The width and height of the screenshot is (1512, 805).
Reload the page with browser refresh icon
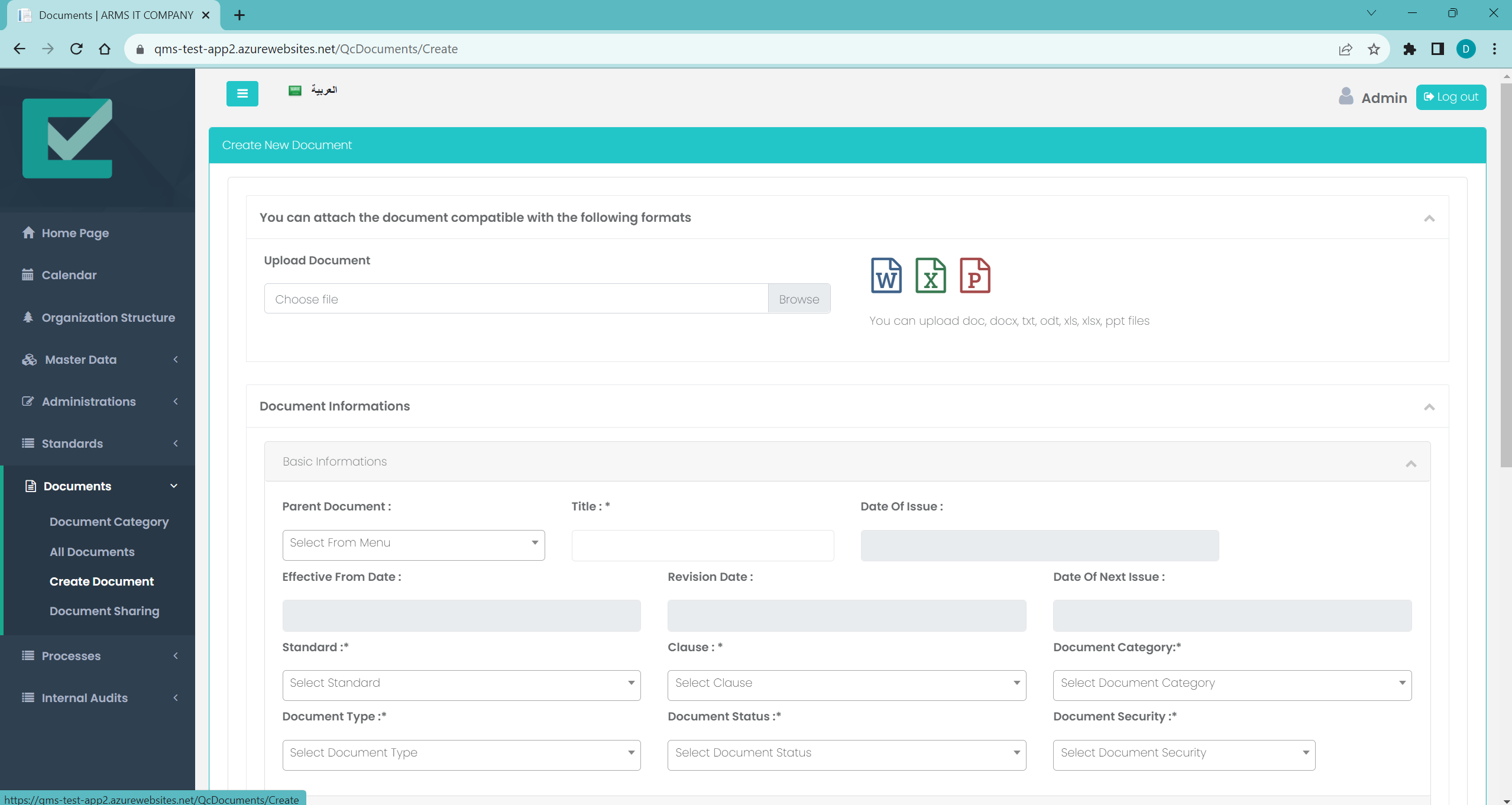(x=76, y=49)
